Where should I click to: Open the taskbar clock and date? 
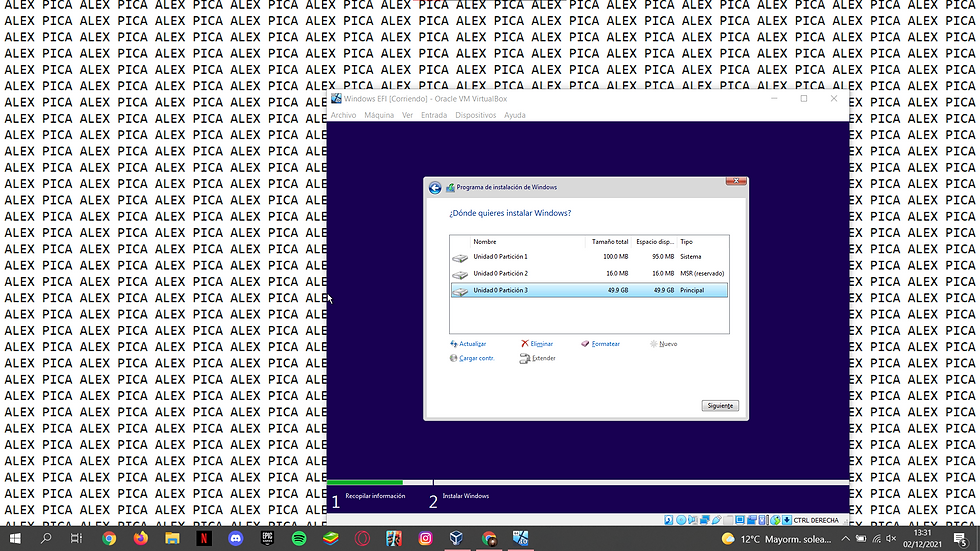pos(922,539)
